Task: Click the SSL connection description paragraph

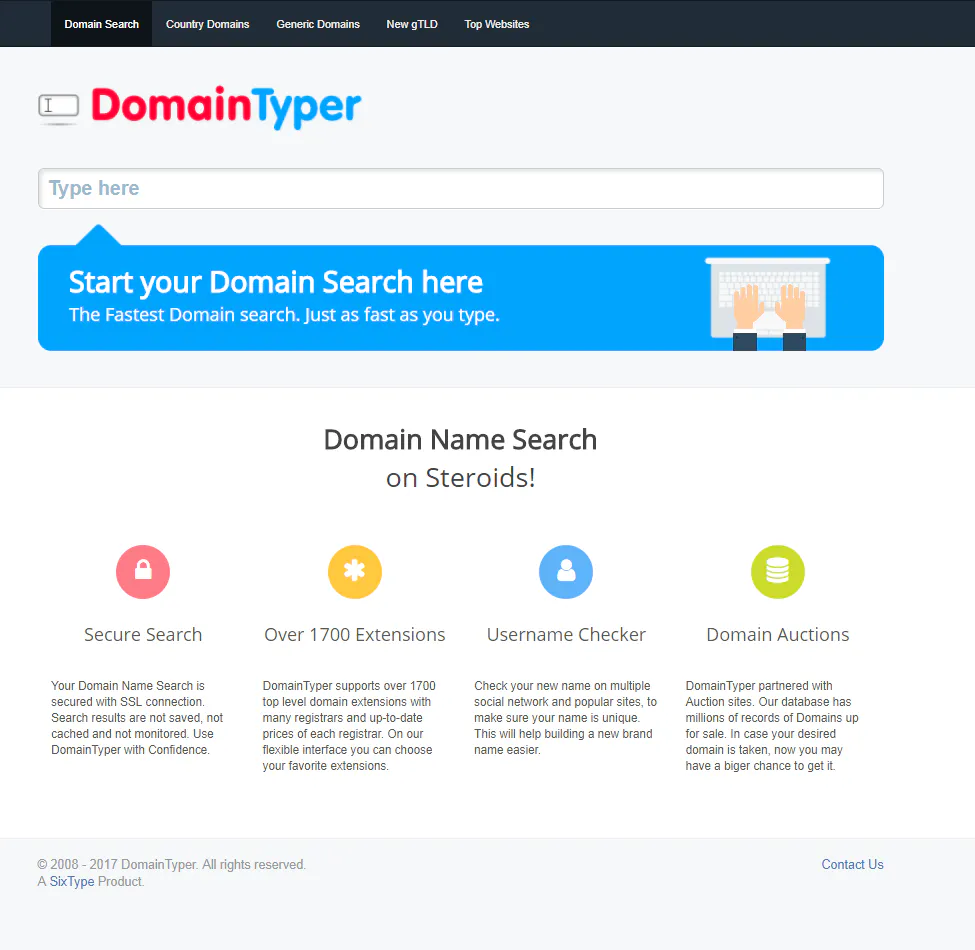Action: [x=137, y=717]
